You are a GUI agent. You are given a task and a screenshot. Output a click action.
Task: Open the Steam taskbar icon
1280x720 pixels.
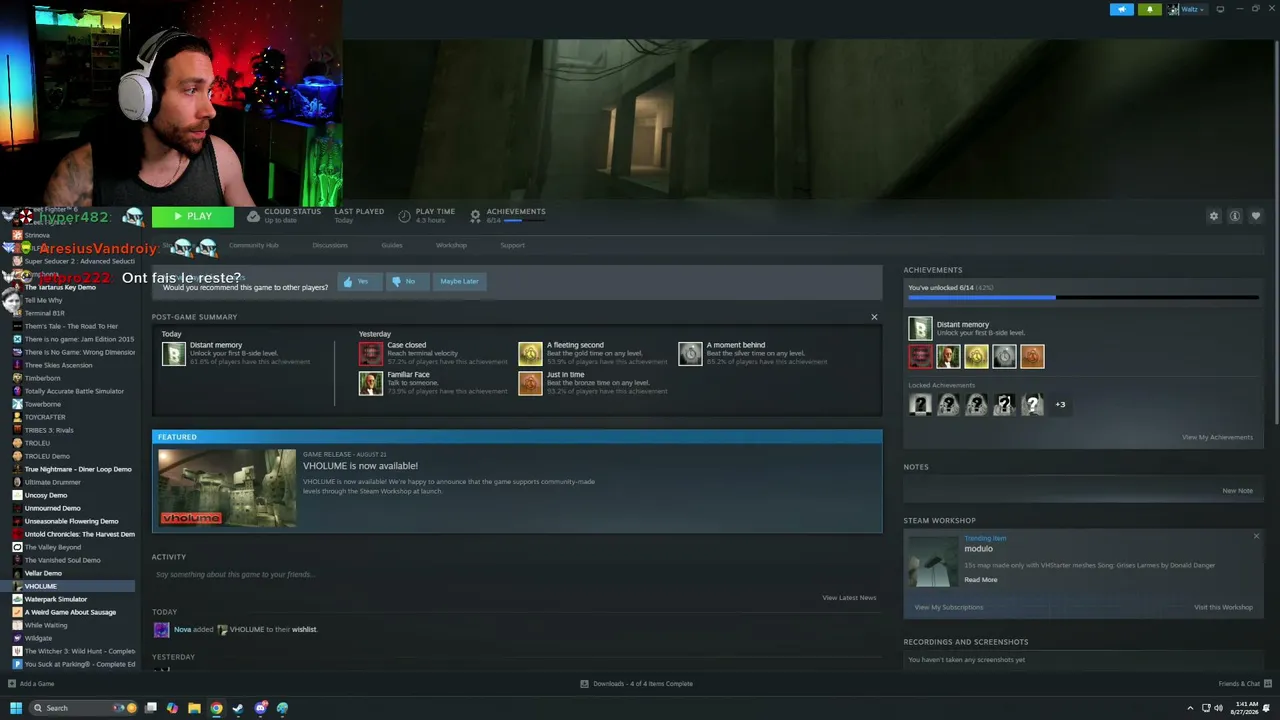[238, 708]
